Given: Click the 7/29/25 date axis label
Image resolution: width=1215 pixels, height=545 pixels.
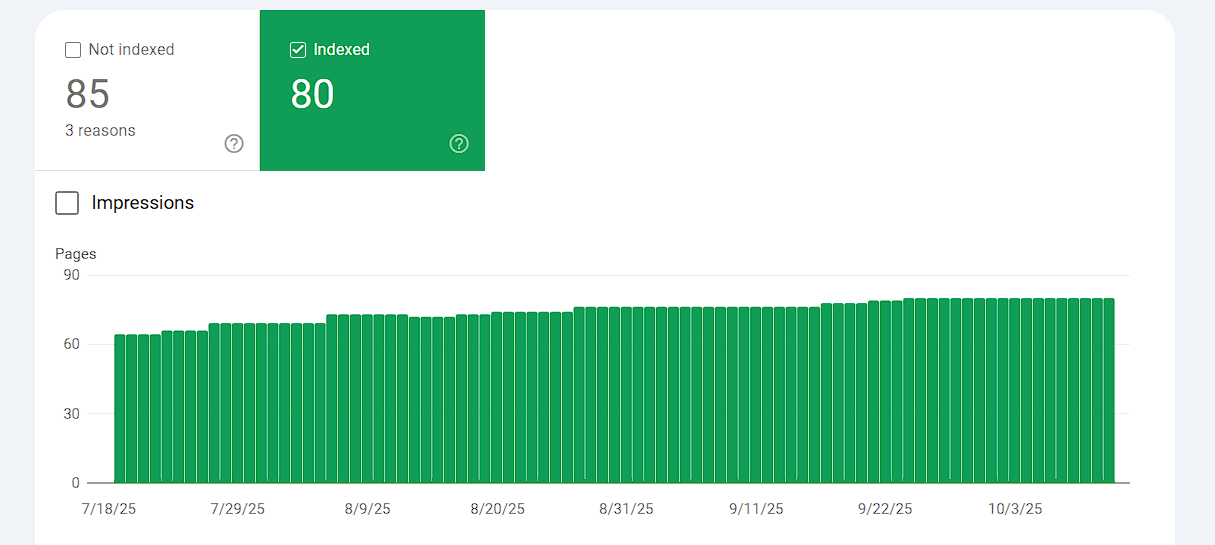Looking at the screenshot, I should pyautogui.click(x=238, y=509).
